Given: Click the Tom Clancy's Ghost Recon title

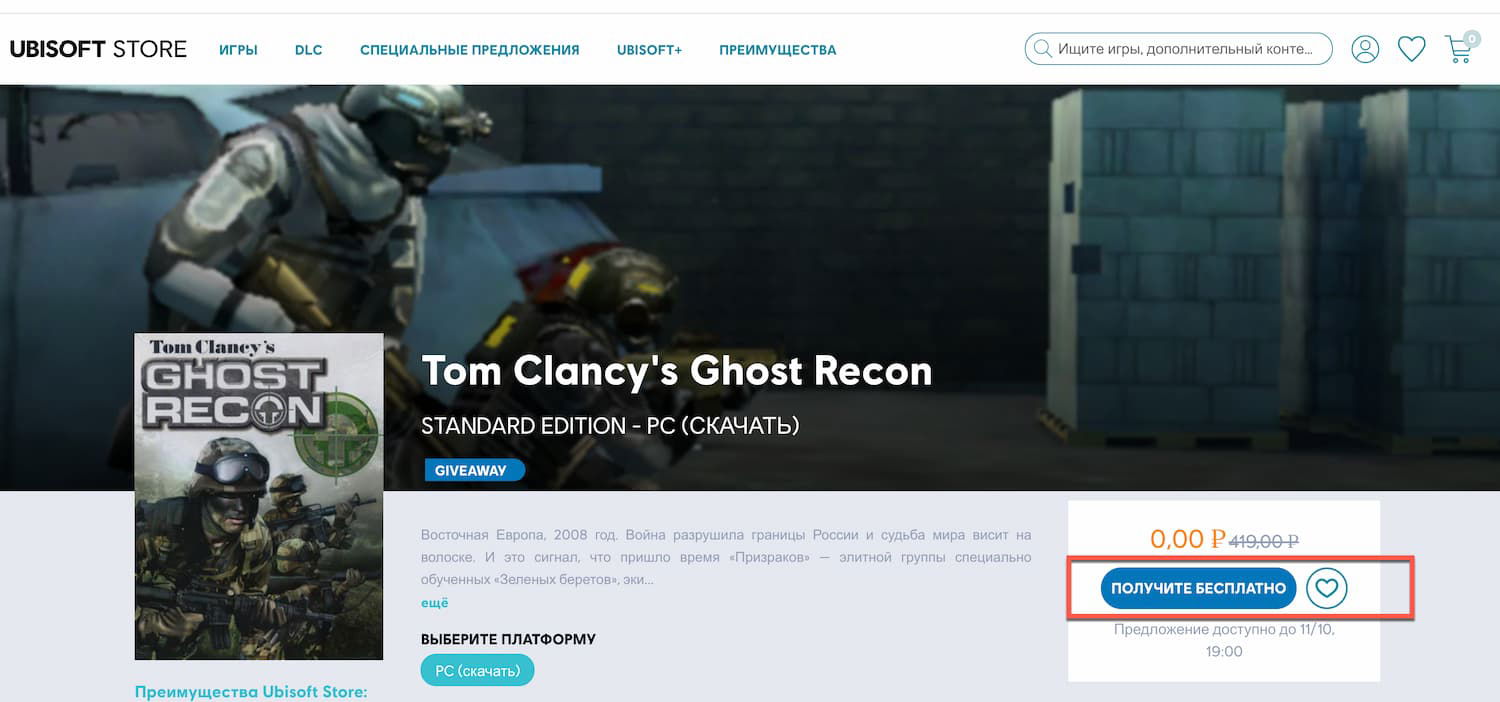Looking at the screenshot, I should click(677, 371).
